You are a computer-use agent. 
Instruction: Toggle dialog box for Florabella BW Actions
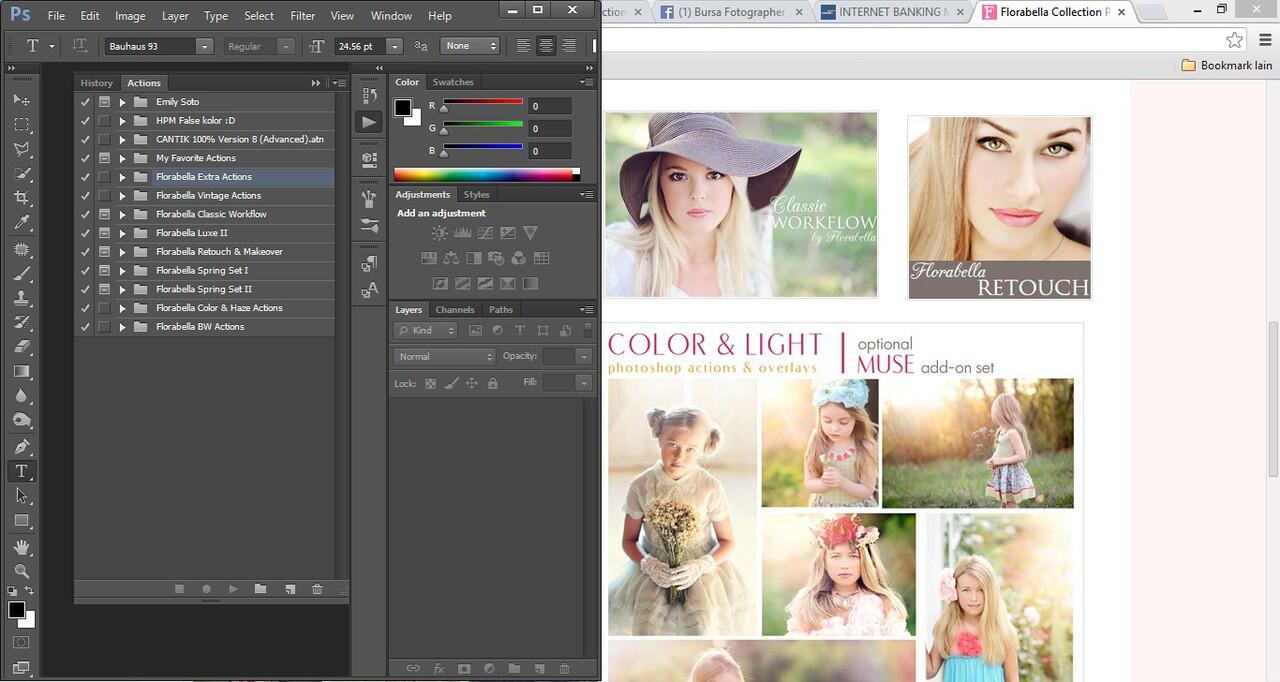tap(104, 327)
